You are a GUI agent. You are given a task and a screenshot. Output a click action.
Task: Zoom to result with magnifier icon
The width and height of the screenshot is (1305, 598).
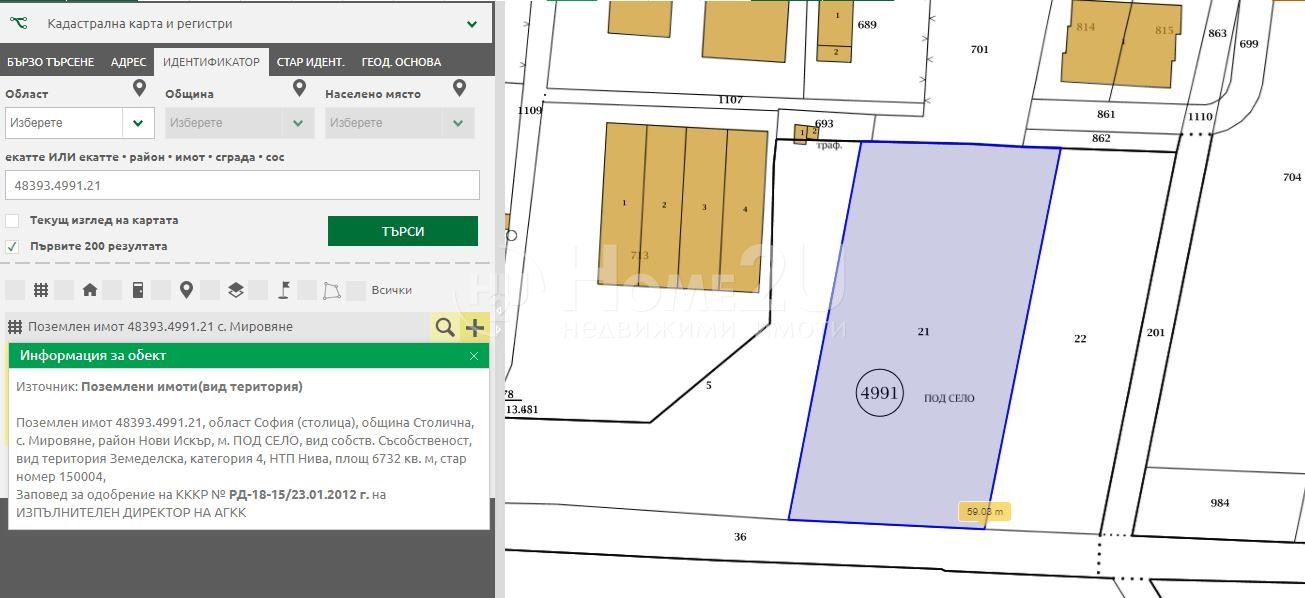point(445,327)
